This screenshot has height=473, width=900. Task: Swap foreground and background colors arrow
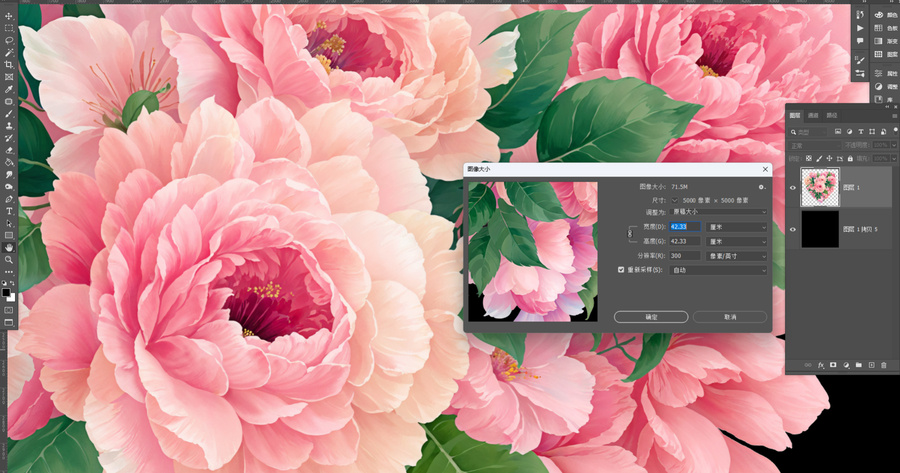[x=13, y=284]
